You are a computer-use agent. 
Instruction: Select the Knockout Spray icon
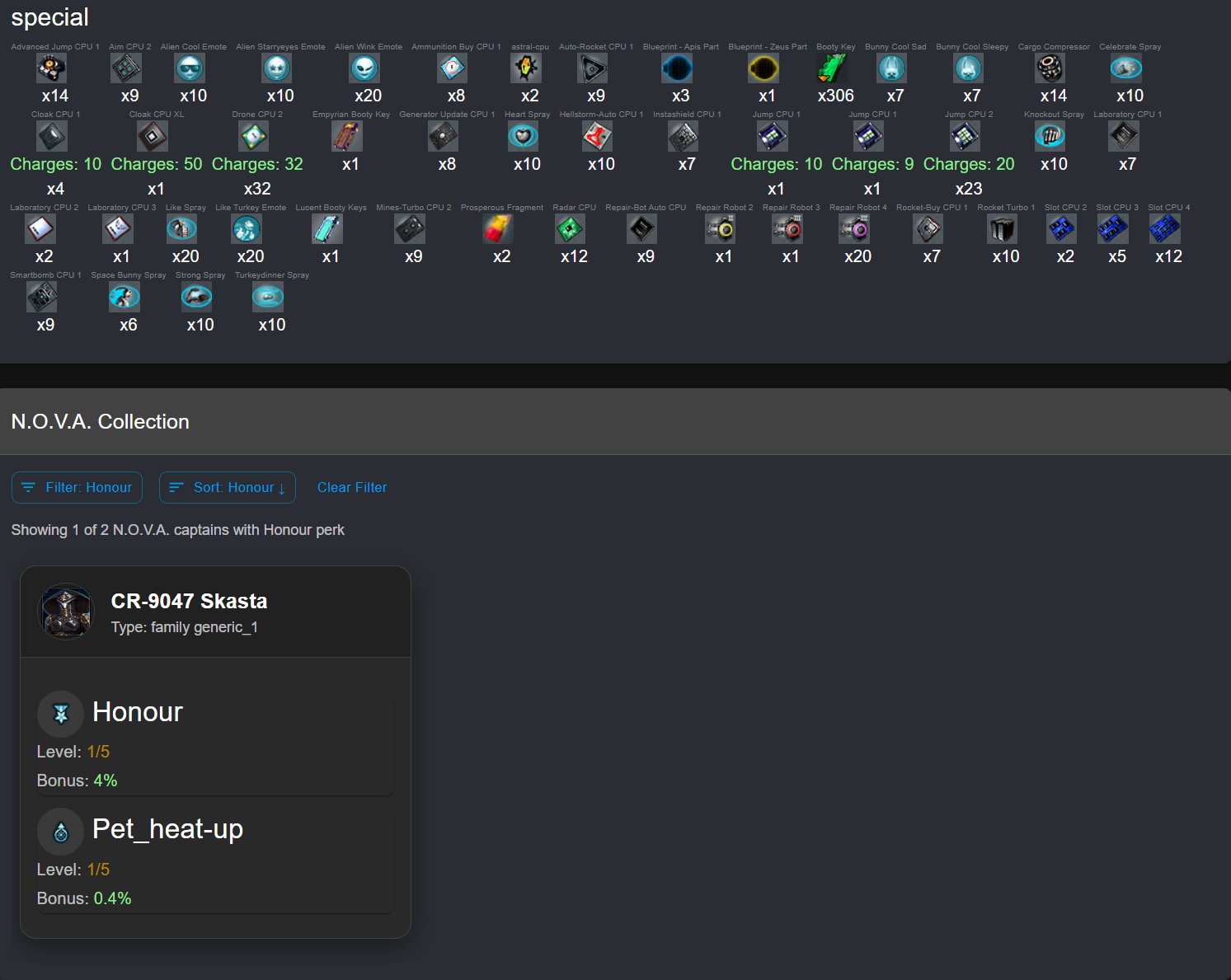[1050, 136]
